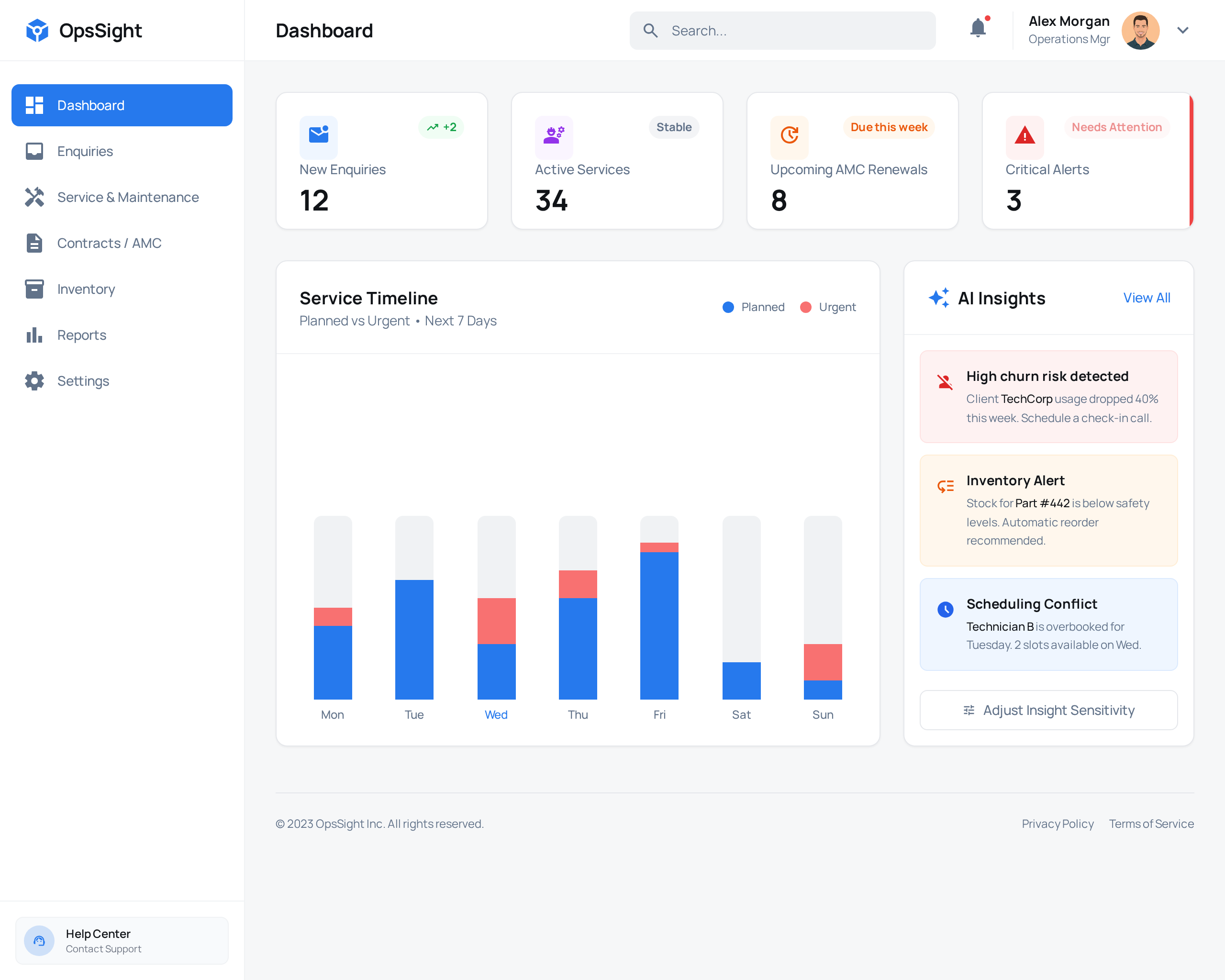This screenshot has height=980, width=1225.
Task: Click the Planned legend blue dot
Action: click(728, 307)
